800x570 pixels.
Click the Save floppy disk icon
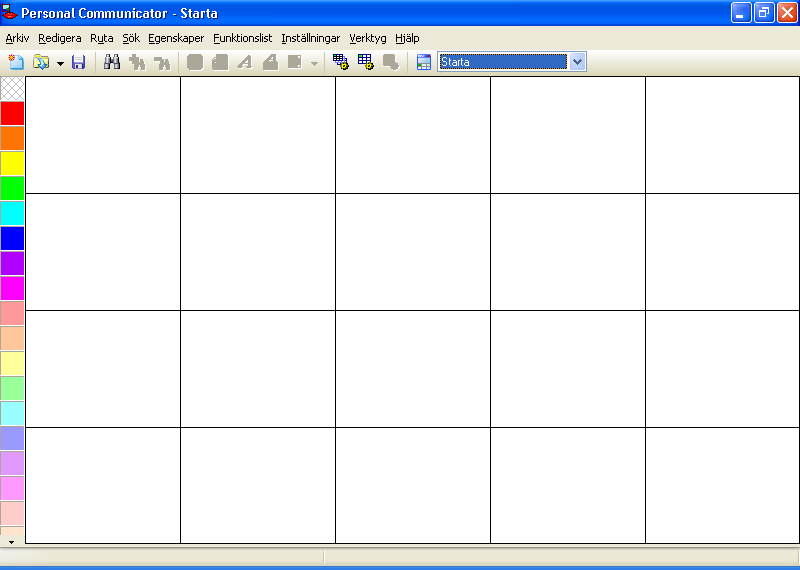click(78, 62)
